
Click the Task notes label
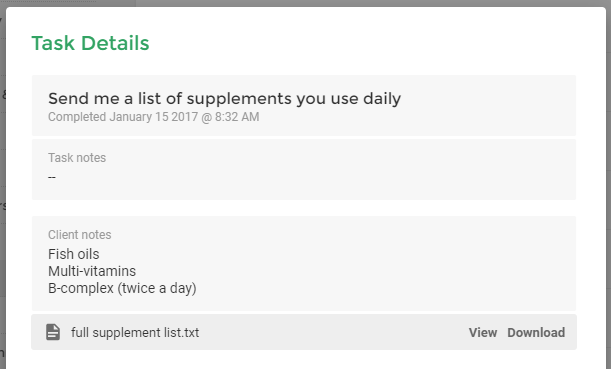pos(77,157)
